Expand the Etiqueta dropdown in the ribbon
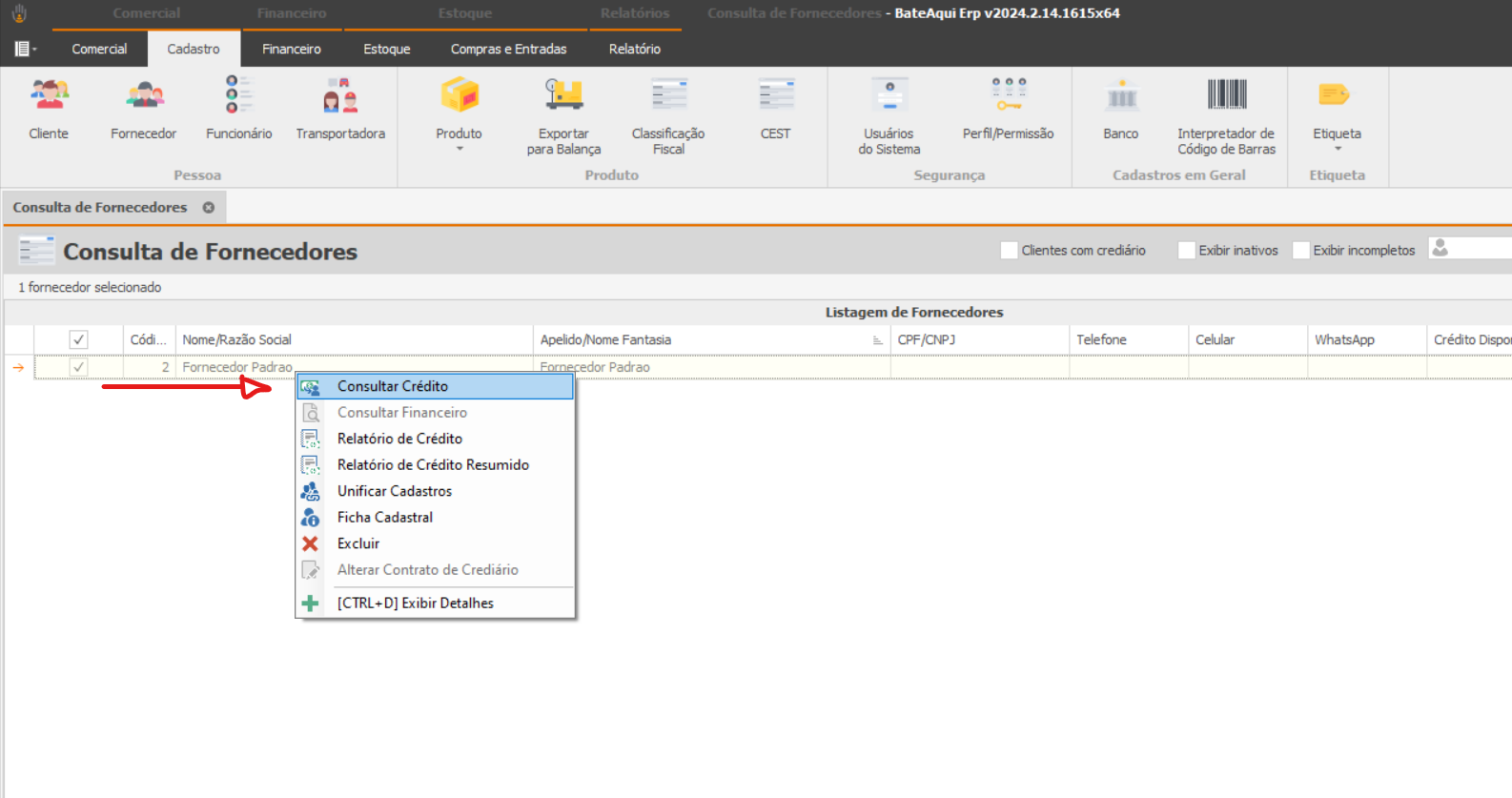This screenshot has width=1512, height=798. 1338,149
